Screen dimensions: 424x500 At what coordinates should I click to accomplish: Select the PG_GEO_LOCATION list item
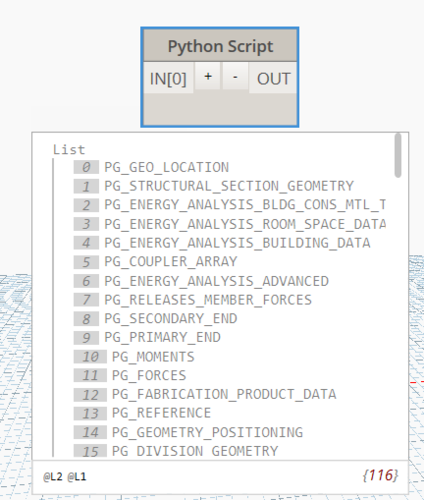[x=167, y=167]
